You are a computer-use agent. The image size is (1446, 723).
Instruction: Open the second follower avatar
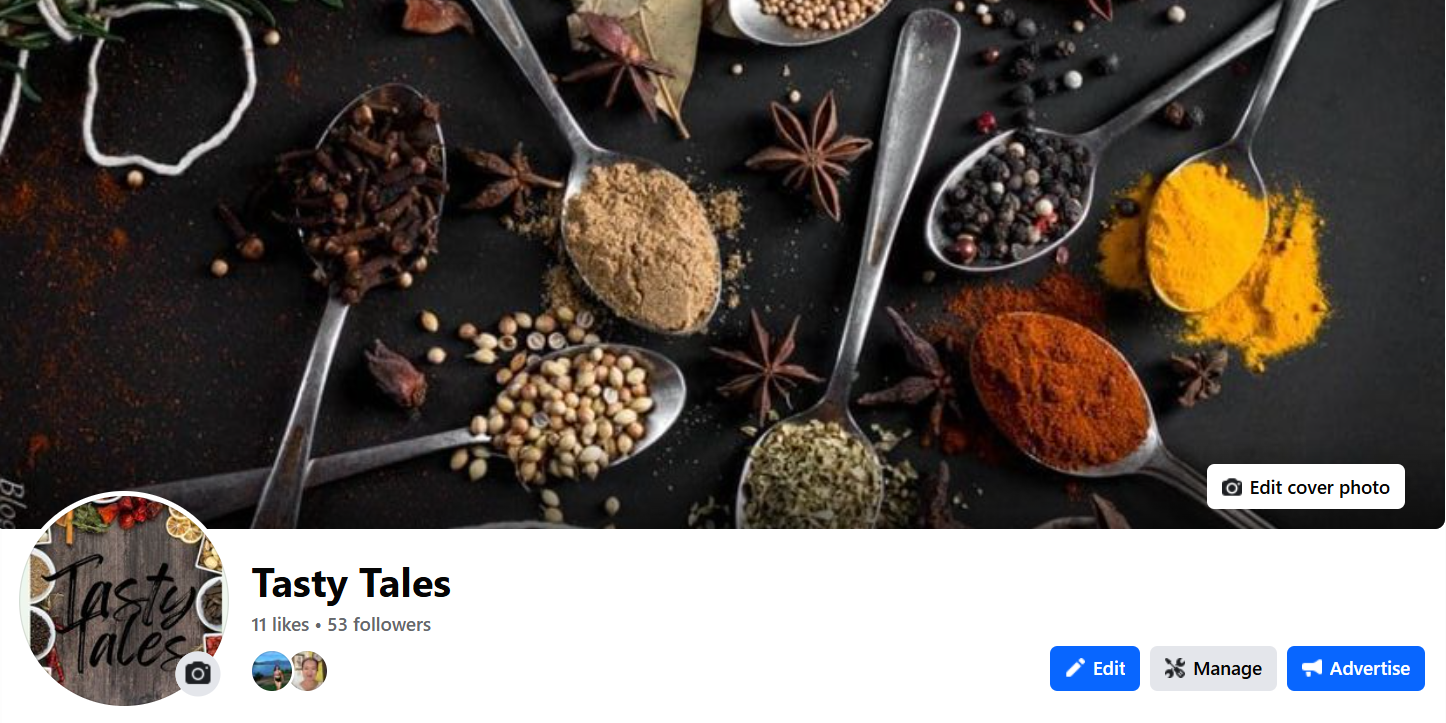[x=309, y=671]
